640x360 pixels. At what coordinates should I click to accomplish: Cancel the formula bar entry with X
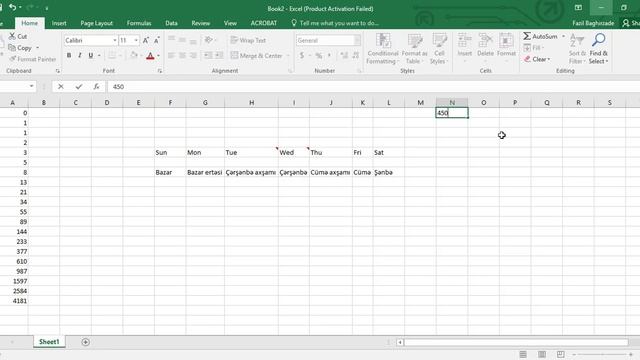tap(60, 87)
